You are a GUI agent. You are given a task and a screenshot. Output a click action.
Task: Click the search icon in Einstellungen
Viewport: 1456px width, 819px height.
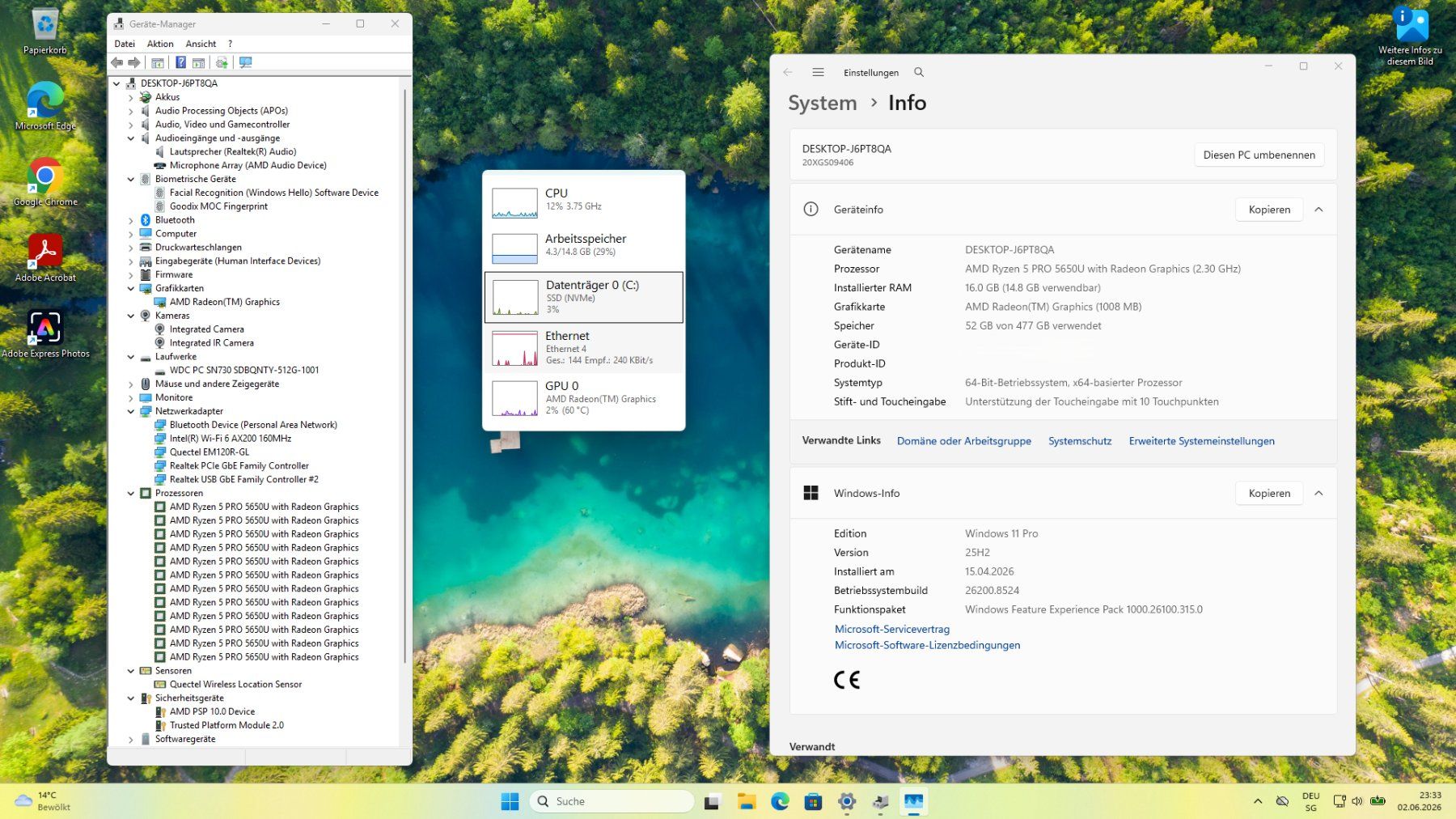coord(919,72)
